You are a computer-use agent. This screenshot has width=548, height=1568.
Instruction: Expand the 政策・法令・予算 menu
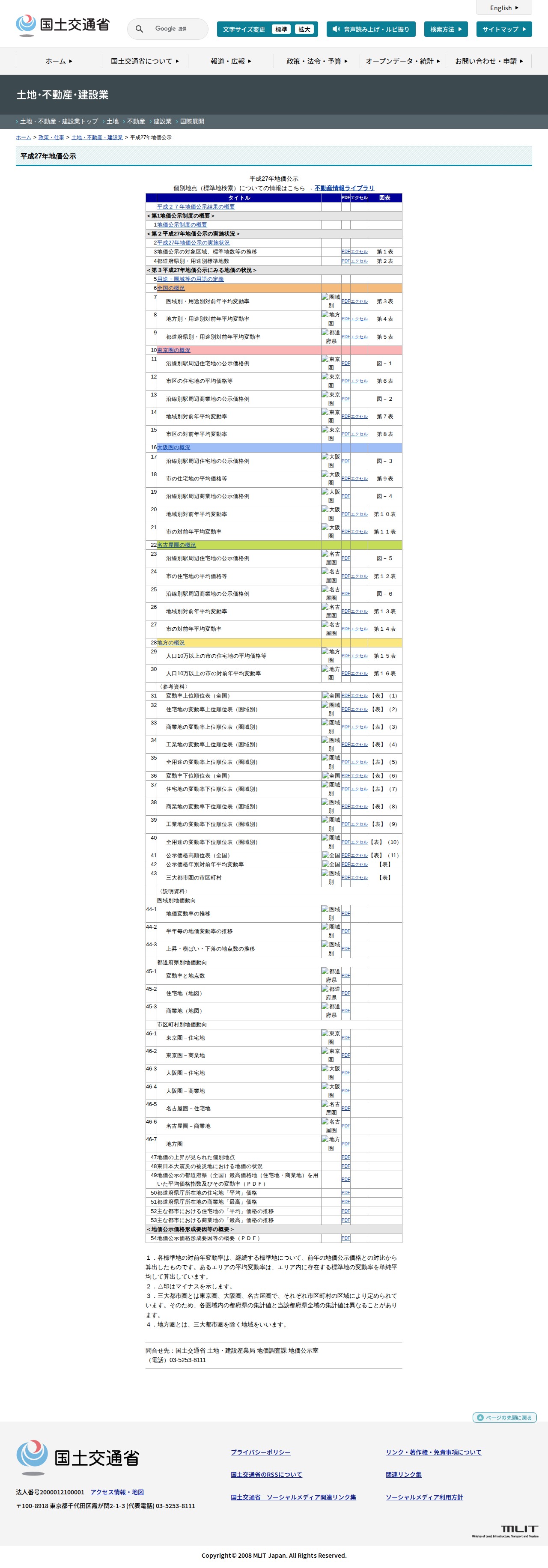[x=317, y=61]
